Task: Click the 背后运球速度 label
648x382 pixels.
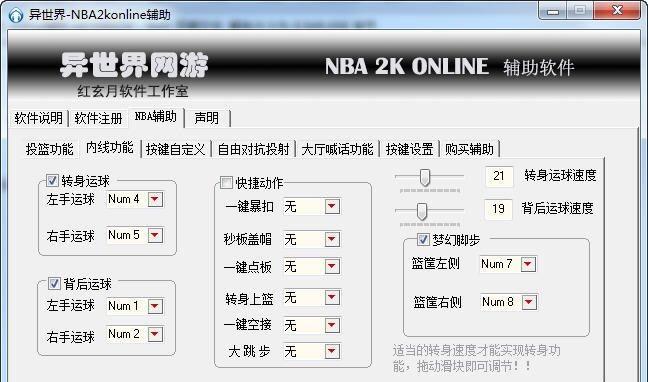Action: [557, 208]
